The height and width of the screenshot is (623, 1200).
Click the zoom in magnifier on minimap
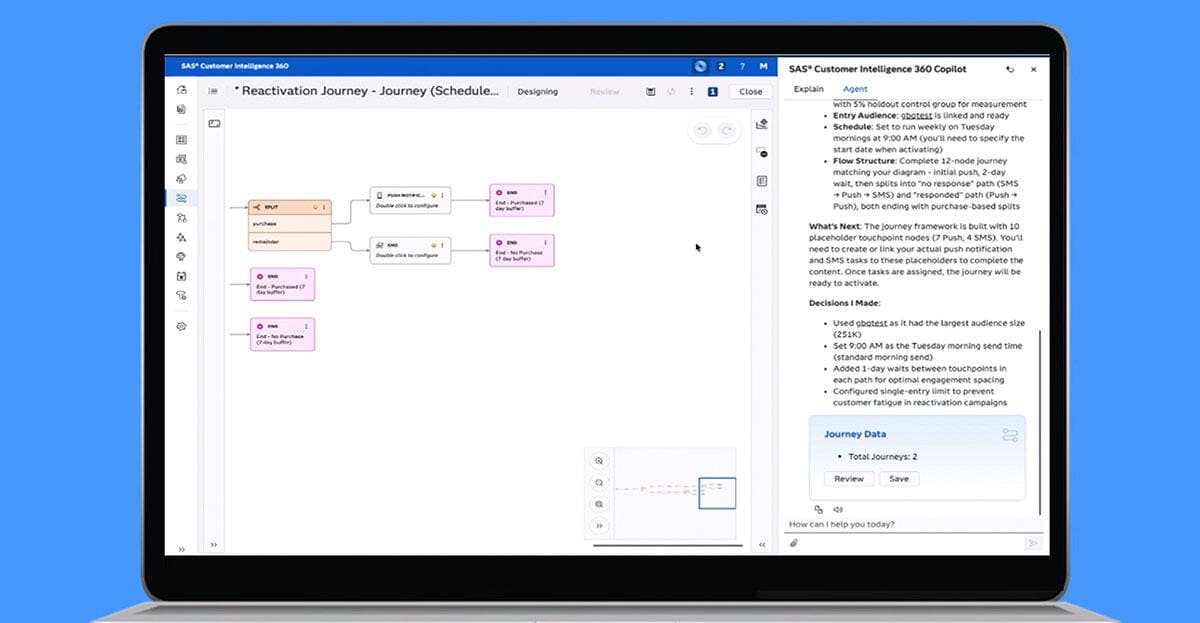[599, 461]
